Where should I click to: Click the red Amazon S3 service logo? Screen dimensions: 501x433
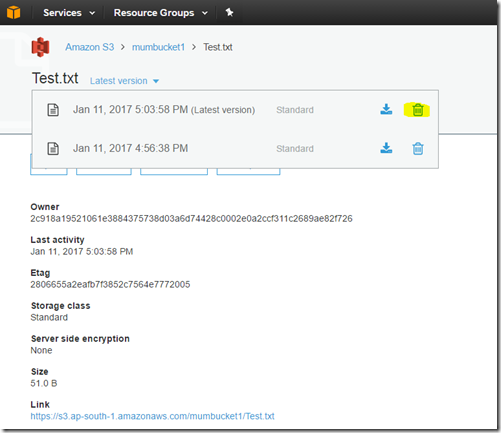(40, 47)
